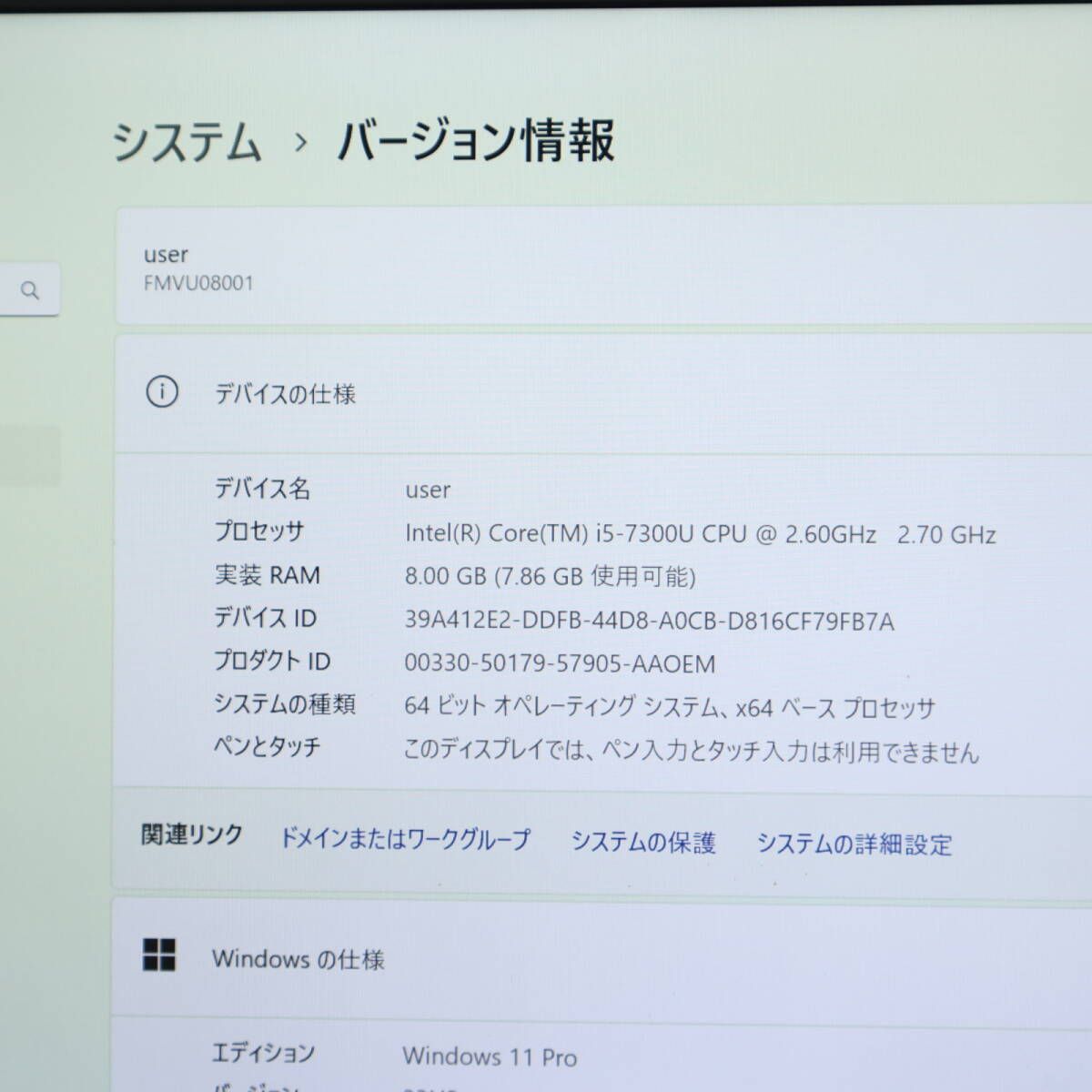
Task: Click the ペンとタッチ label
Action: click(267, 746)
